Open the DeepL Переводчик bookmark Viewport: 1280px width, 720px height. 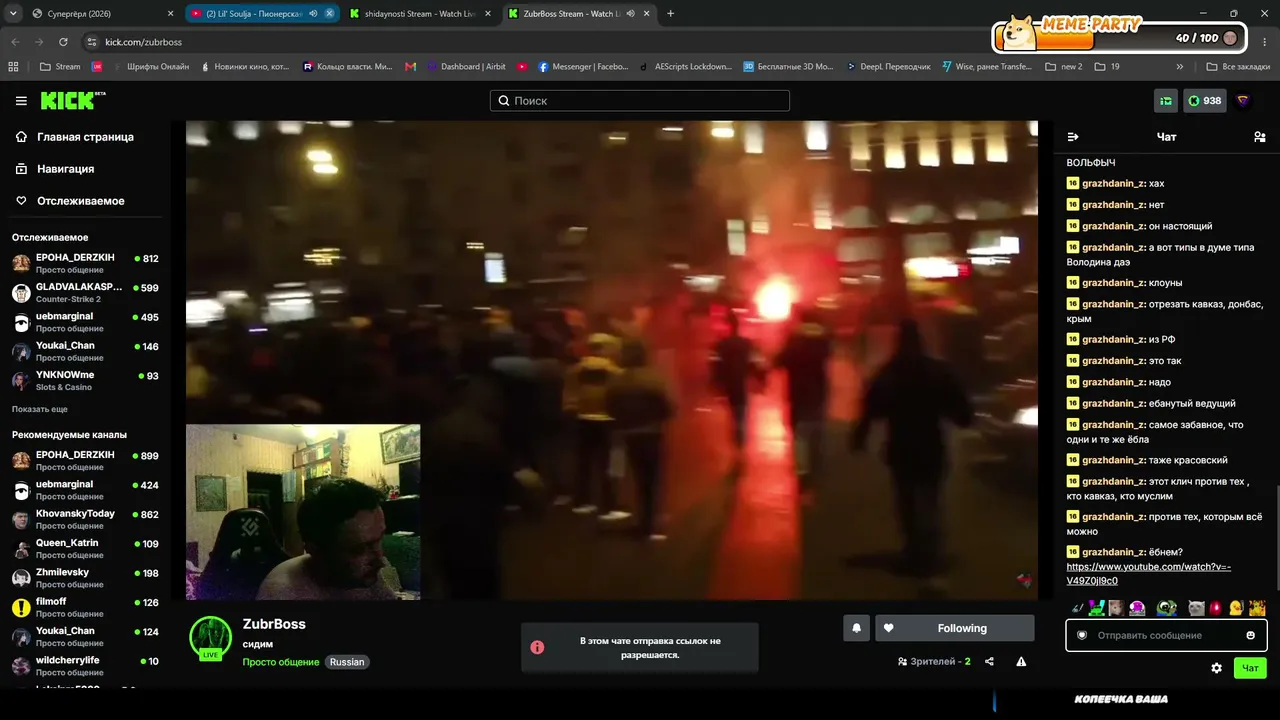click(x=887, y=67)
